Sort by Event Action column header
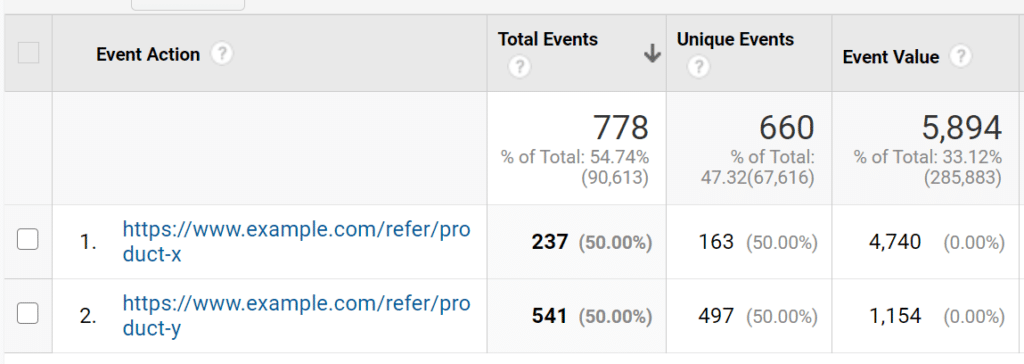1024x364 pixels. (x=148, y=54)
